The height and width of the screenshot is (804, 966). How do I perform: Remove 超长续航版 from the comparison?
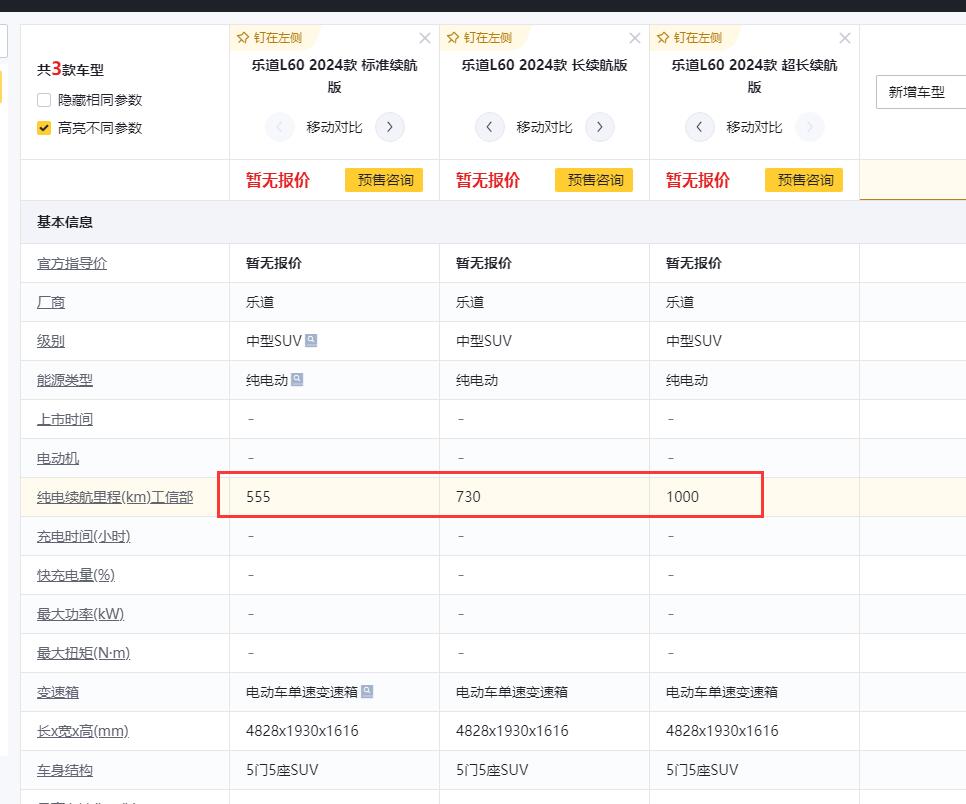click(x=845, y=38)
